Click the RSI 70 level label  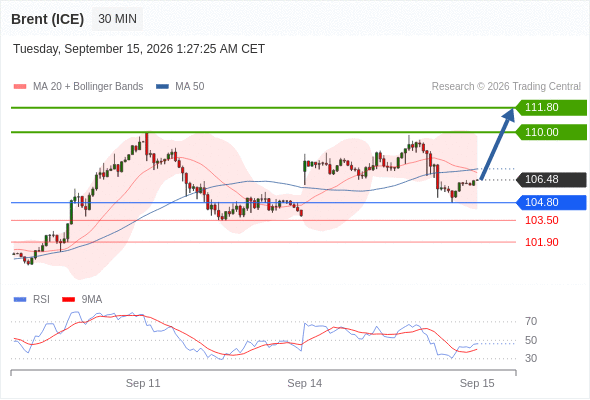point(531,321)
